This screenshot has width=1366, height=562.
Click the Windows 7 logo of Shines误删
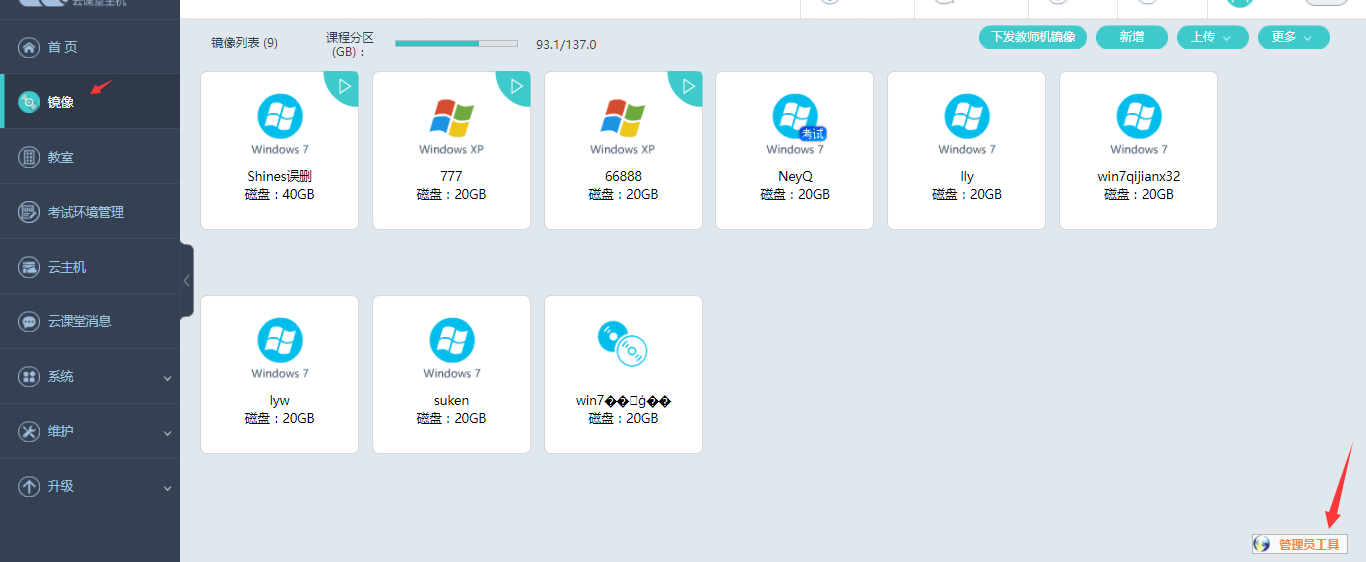coord(280,117)
